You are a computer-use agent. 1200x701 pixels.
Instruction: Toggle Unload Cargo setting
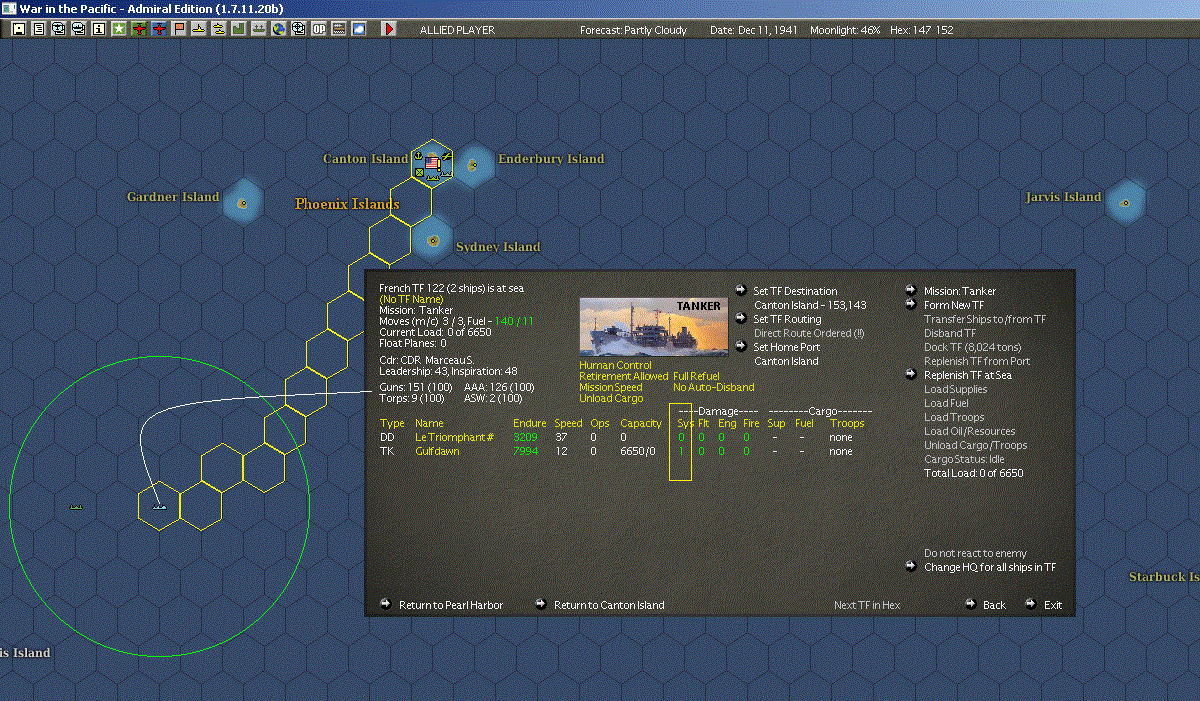[612, 398]
